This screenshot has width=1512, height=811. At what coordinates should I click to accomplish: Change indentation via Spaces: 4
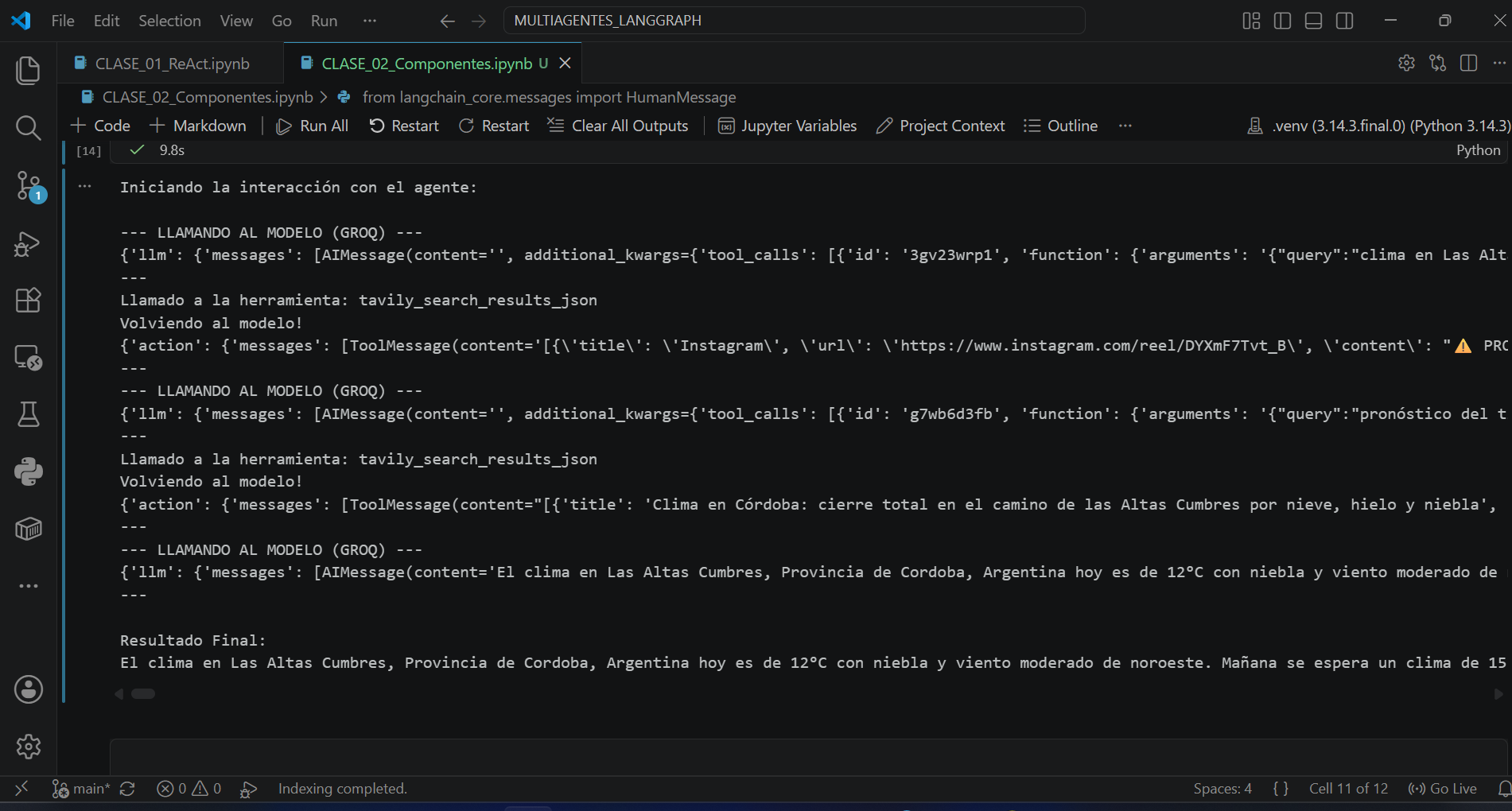point(1222,788)
